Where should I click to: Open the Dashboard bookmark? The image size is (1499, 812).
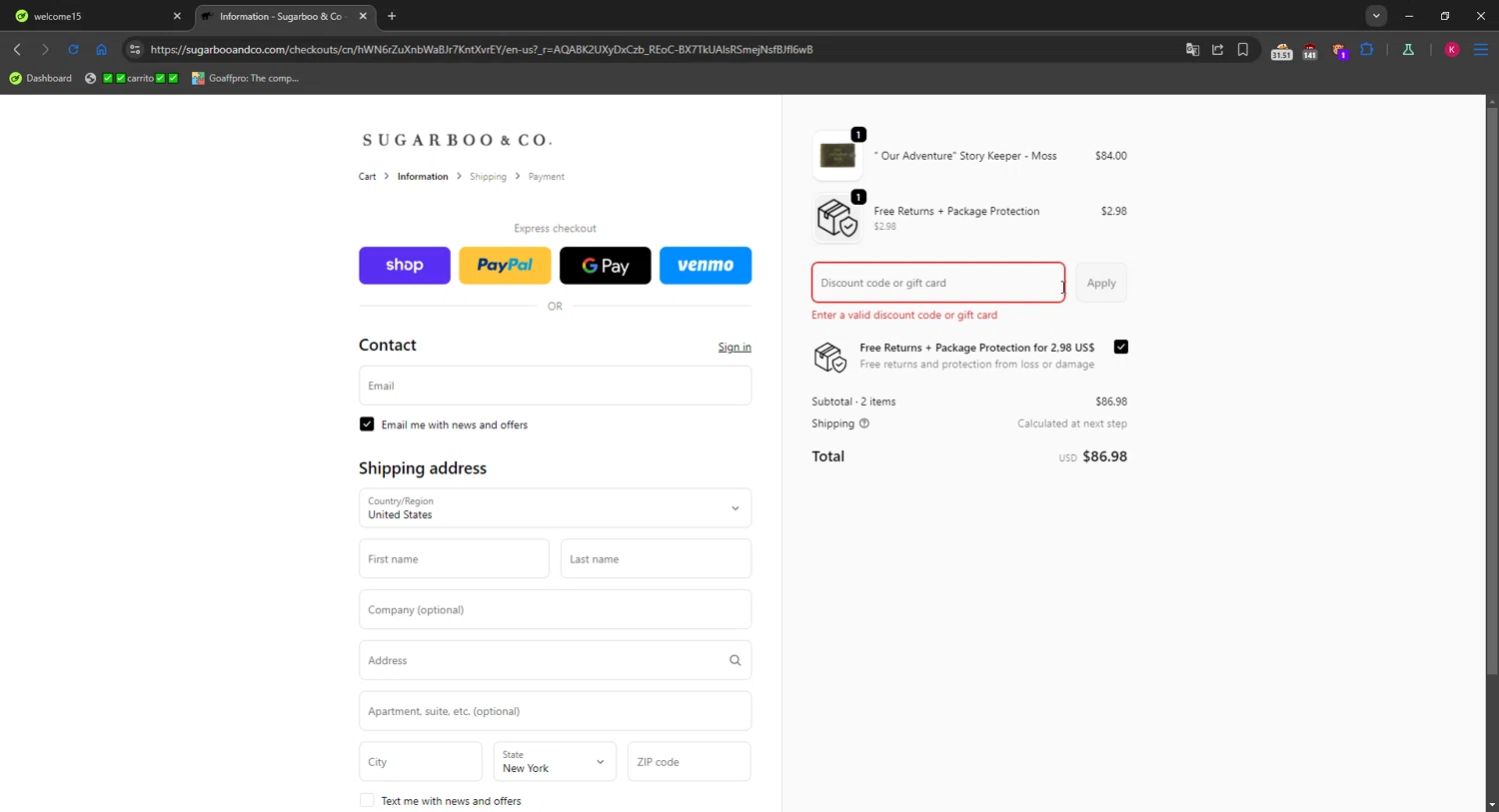tap(40, 78)
